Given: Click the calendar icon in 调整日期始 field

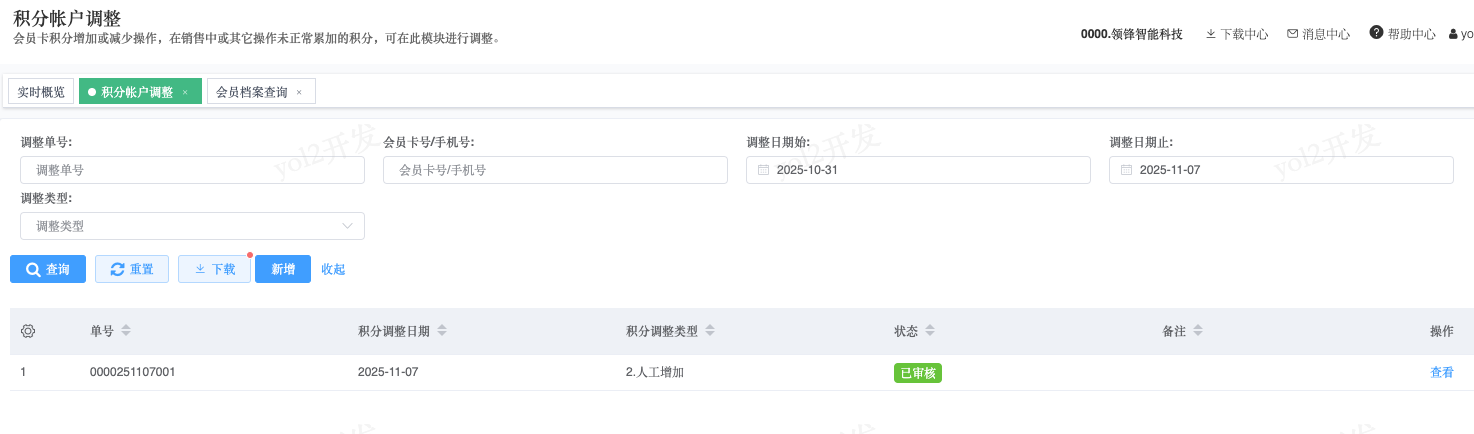Looking at the screenshot, I should tap(764, 170).
